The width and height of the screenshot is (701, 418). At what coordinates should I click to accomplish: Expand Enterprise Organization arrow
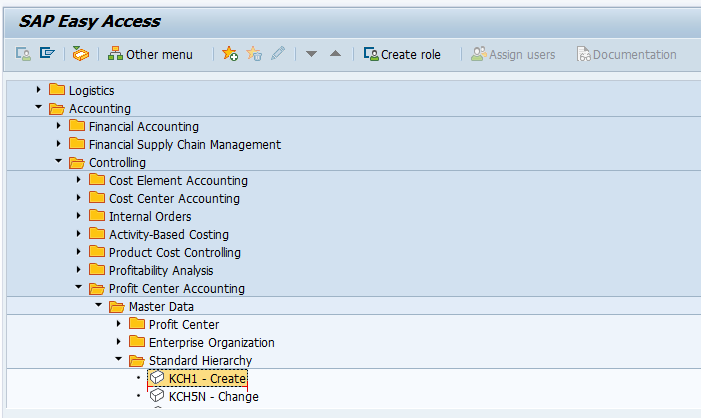(x=119, y=342)
